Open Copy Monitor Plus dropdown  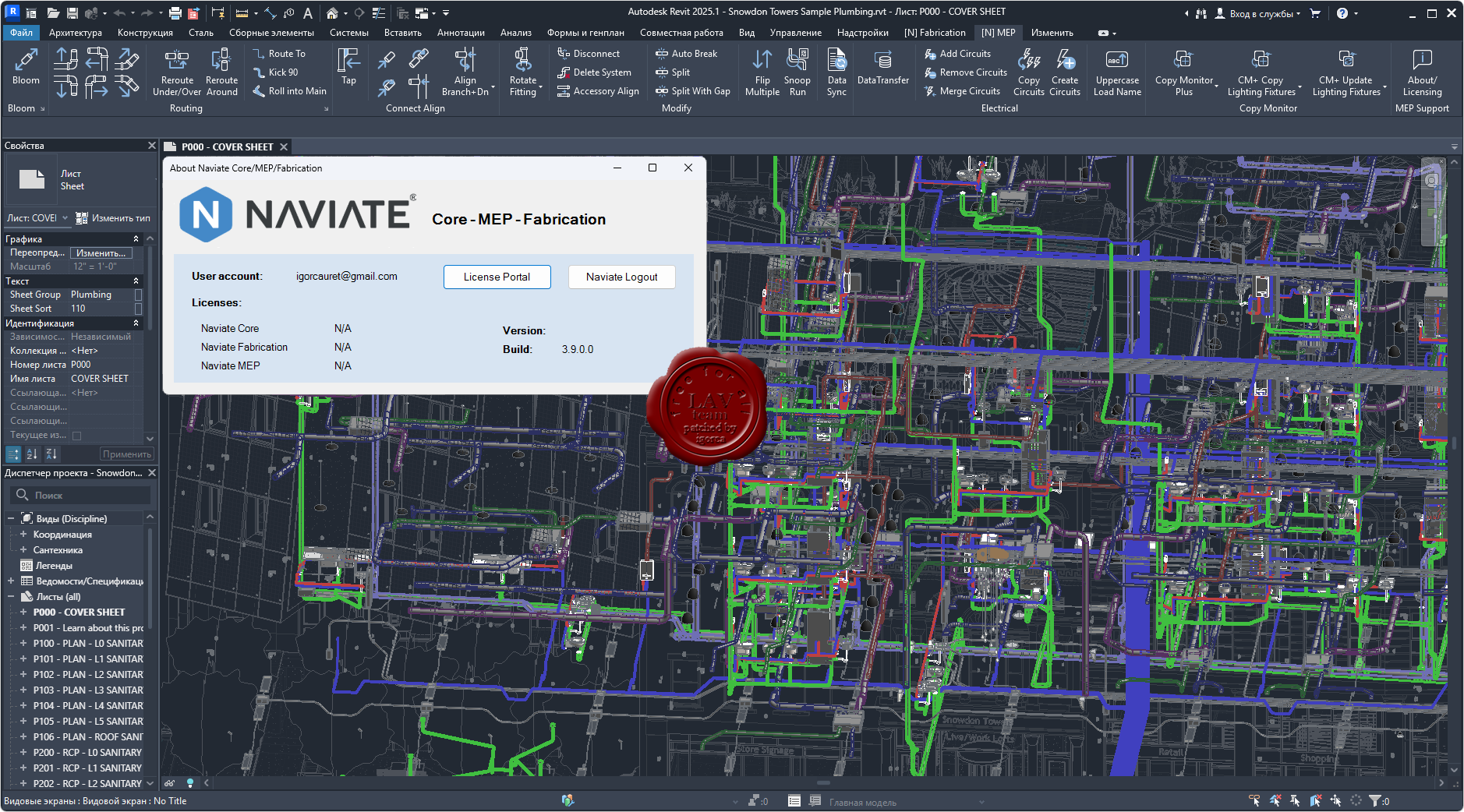point(1216,86)
